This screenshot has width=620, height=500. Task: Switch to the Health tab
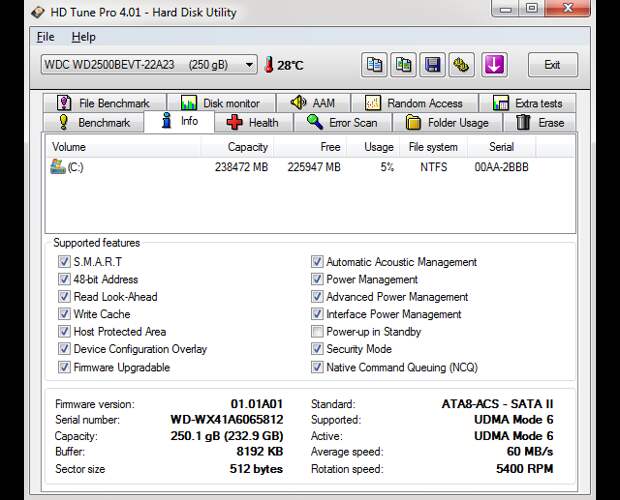(254, 123)
